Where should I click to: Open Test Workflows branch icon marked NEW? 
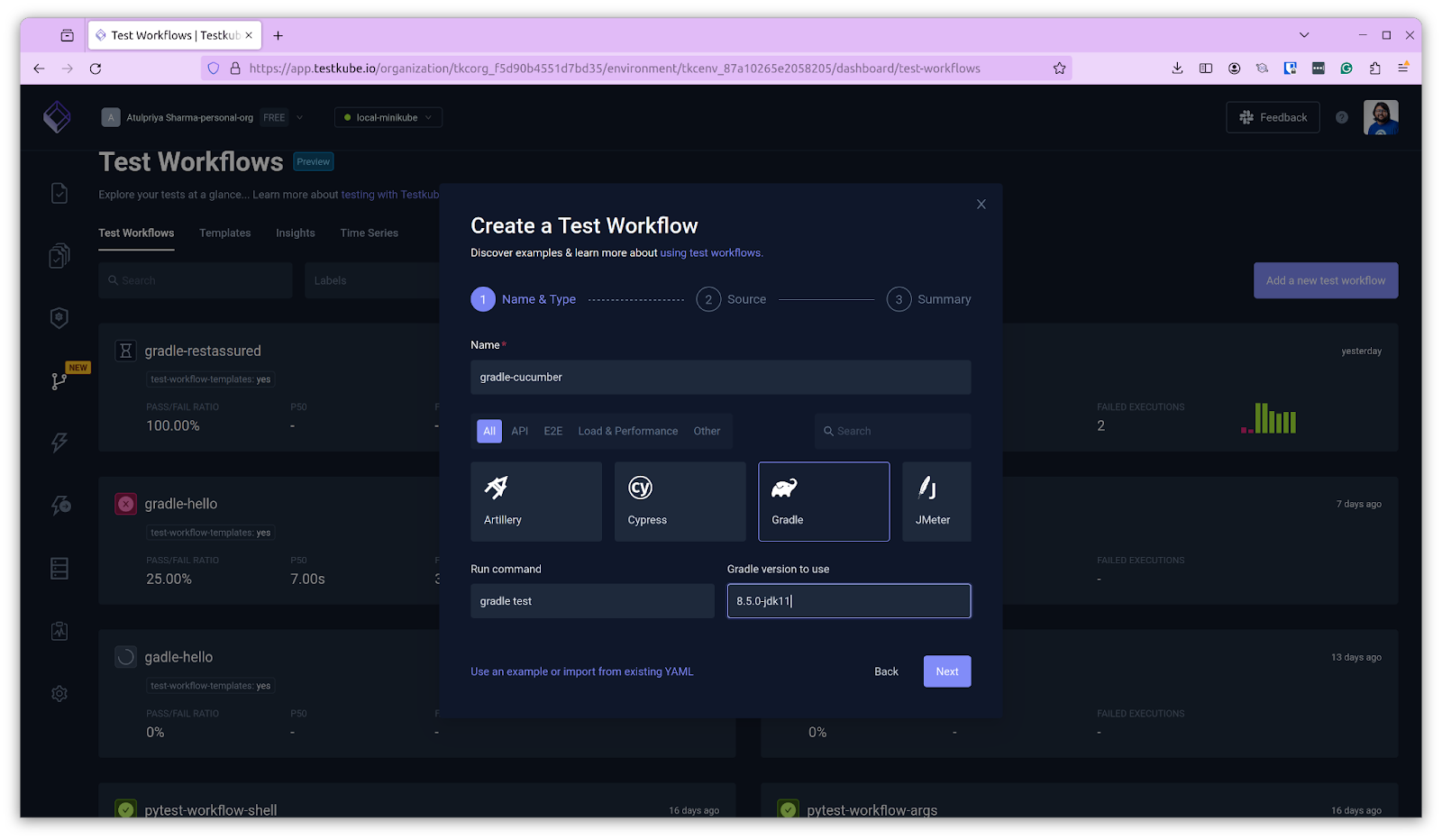click(x=59, y=380)
